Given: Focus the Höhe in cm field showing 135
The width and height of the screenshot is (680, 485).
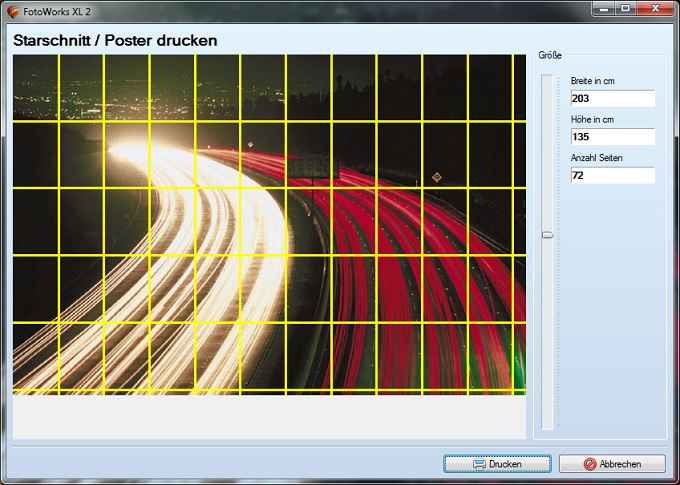Looking at the screenshot, I should [x=612, y=137].
